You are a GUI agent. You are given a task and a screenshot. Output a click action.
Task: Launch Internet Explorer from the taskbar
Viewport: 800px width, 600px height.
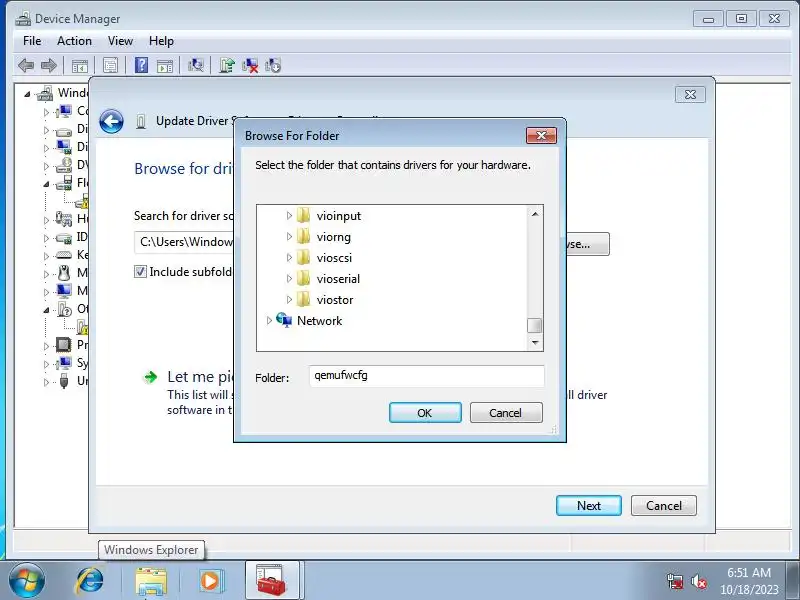89,581
